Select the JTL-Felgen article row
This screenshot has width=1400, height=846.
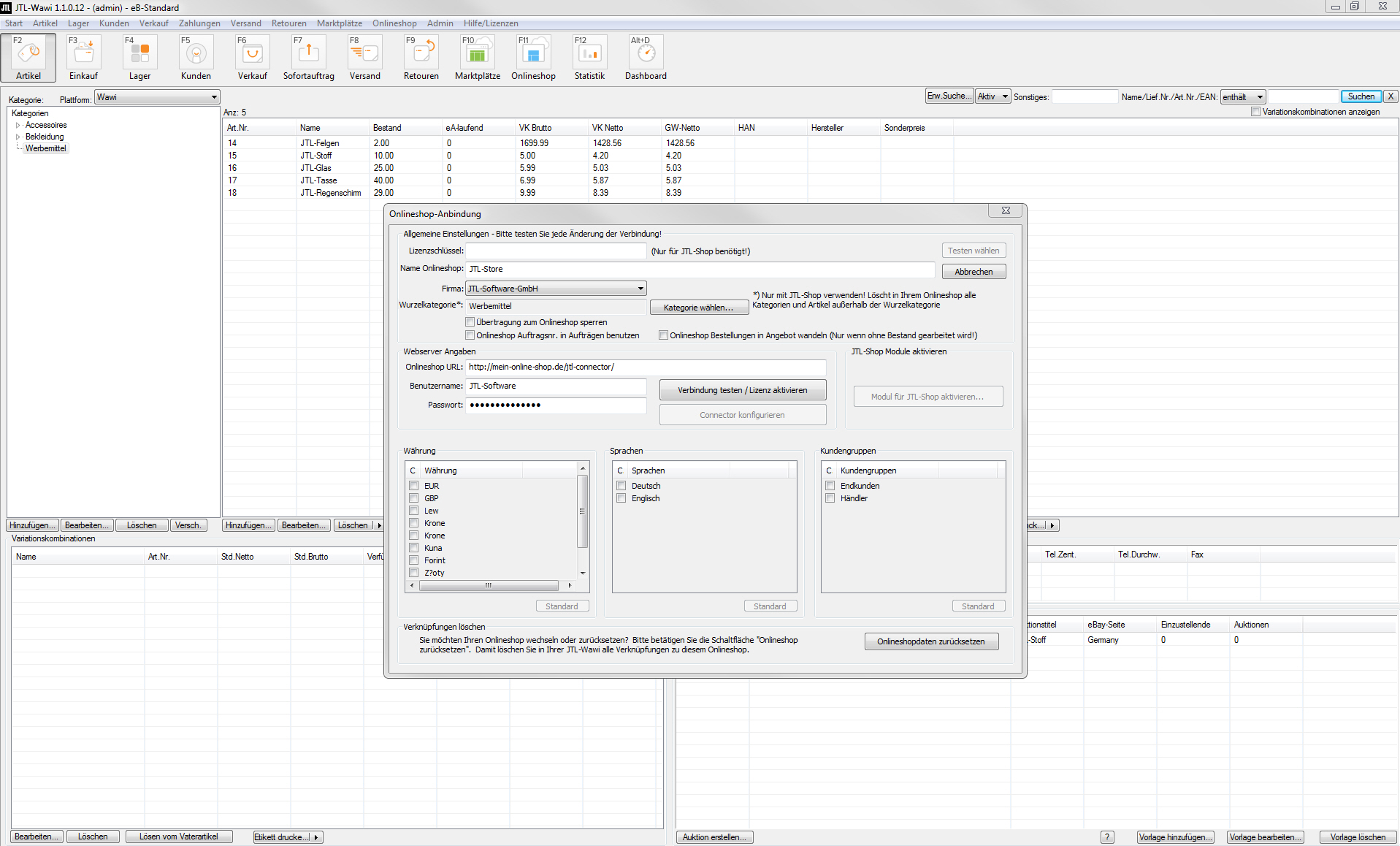(588, 143)
